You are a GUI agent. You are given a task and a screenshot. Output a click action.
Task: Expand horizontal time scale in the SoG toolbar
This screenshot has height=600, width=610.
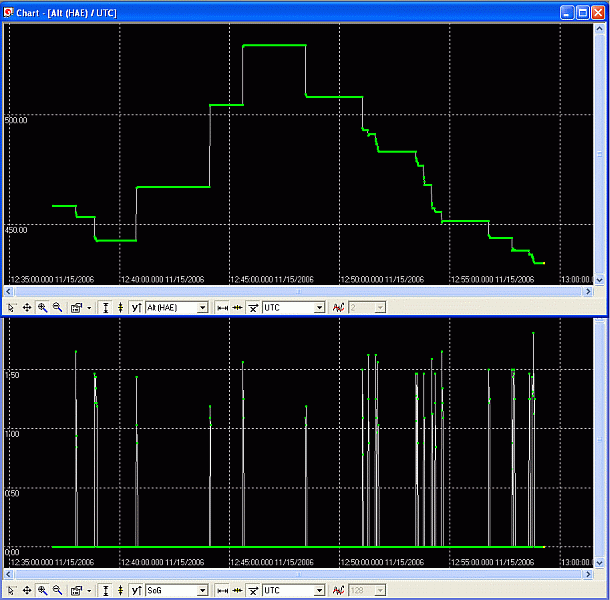click(x=222, y=591)
